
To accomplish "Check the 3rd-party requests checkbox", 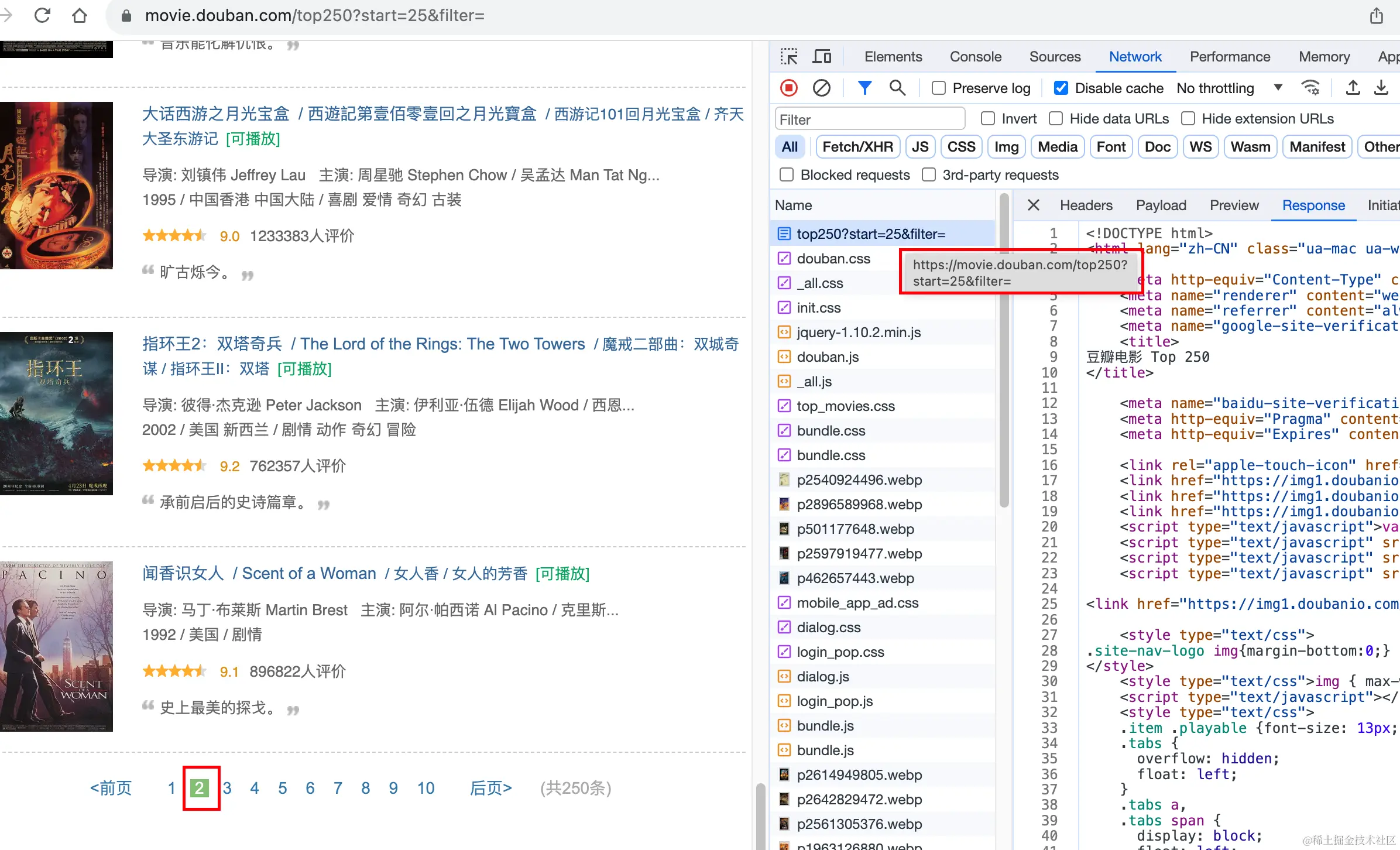I will click(x=929, y=175).
